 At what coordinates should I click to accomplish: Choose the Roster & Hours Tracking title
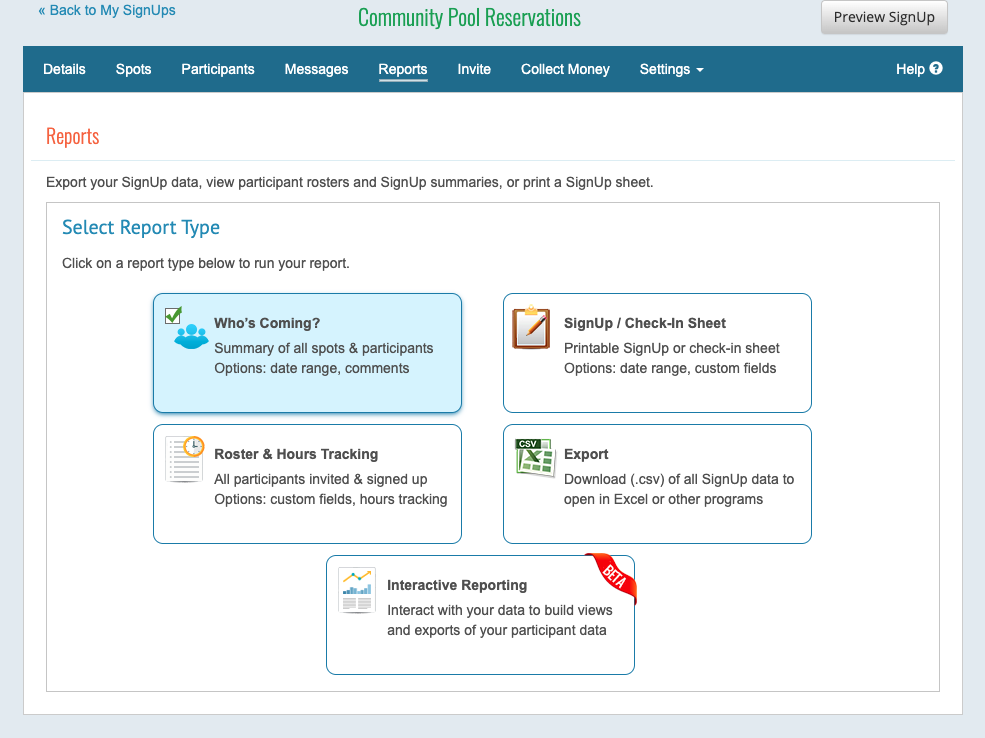point(296,454)
